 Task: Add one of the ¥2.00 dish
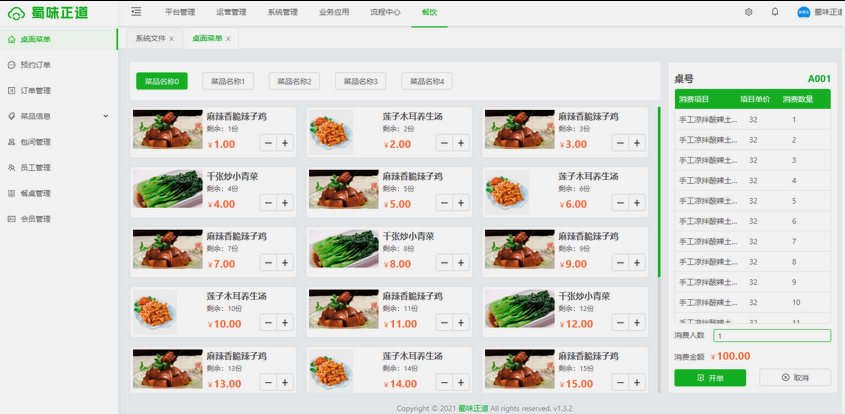click(x=461, y=143)
